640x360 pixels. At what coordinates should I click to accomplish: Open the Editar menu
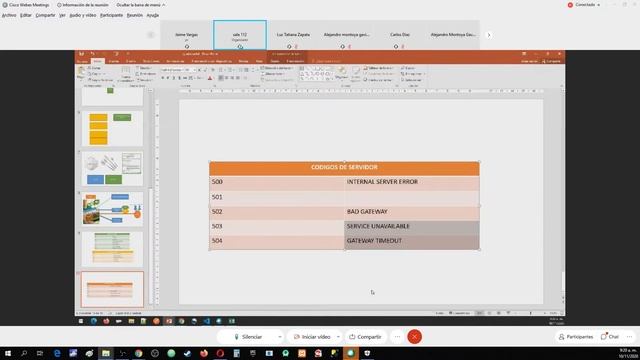[x=26, y=15]
